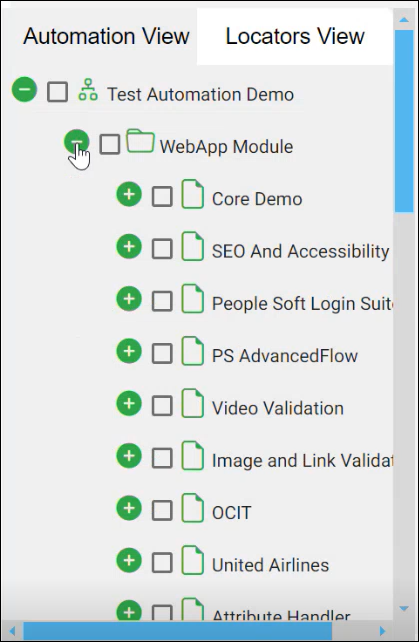Select the Video Validation label
The width and height of the screenshot is (419, 642).
(278, 408)
